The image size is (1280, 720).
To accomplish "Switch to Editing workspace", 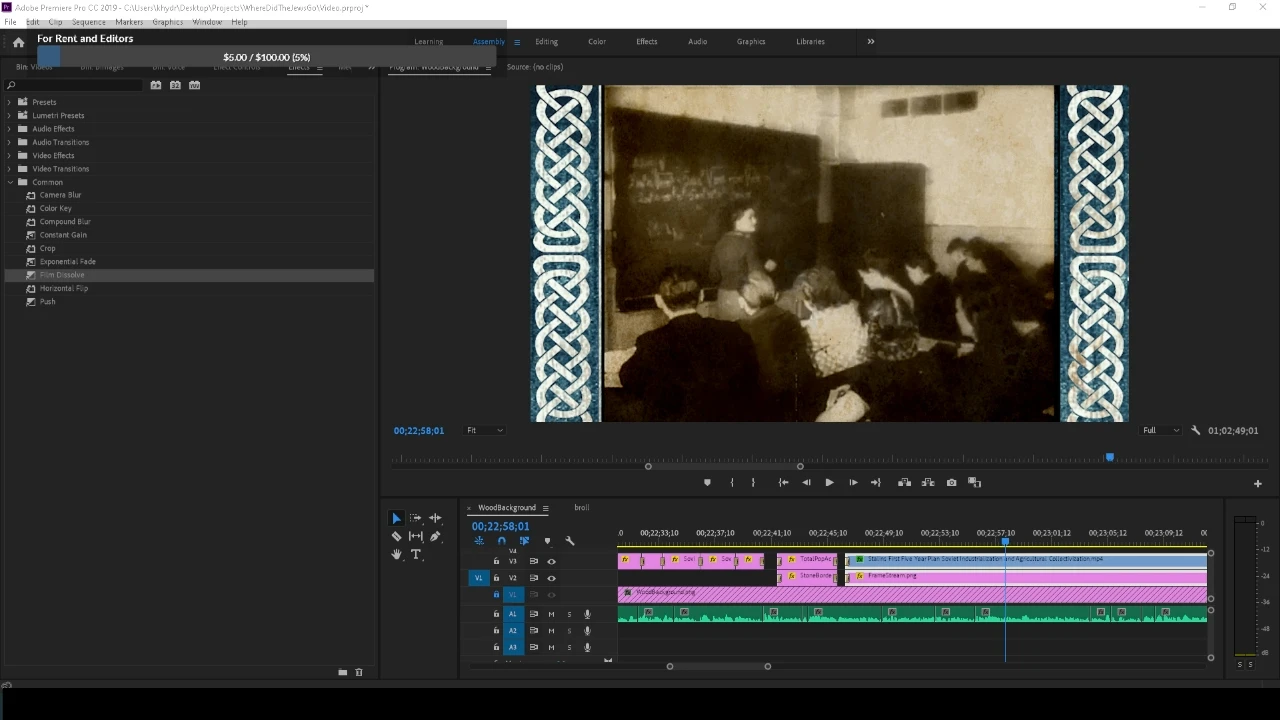I will (546, 42).
